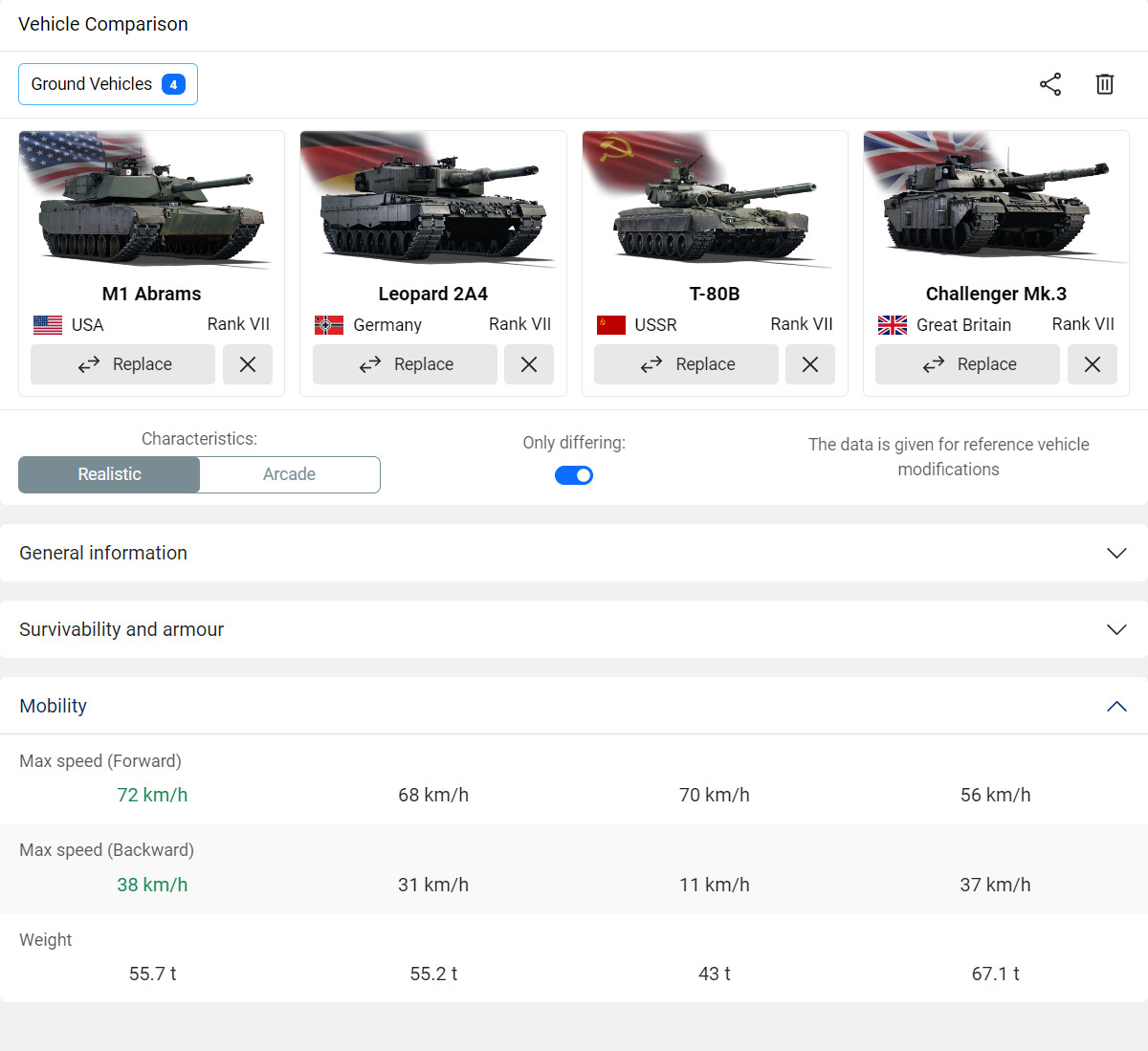Viewport: 1148px width, 1051px height.
Task: Click the 72 km/h forward speed value
Action: [x=152, y=795]
